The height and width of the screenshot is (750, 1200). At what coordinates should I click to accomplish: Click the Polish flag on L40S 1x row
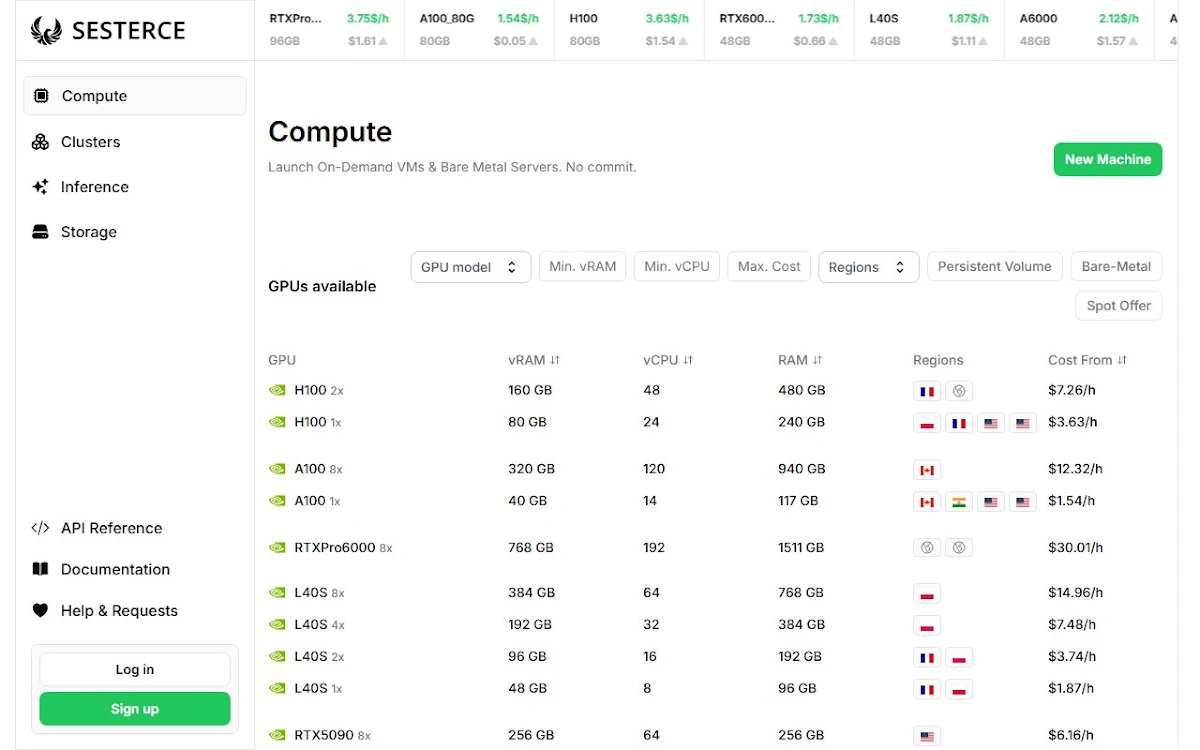click(959, 690)
